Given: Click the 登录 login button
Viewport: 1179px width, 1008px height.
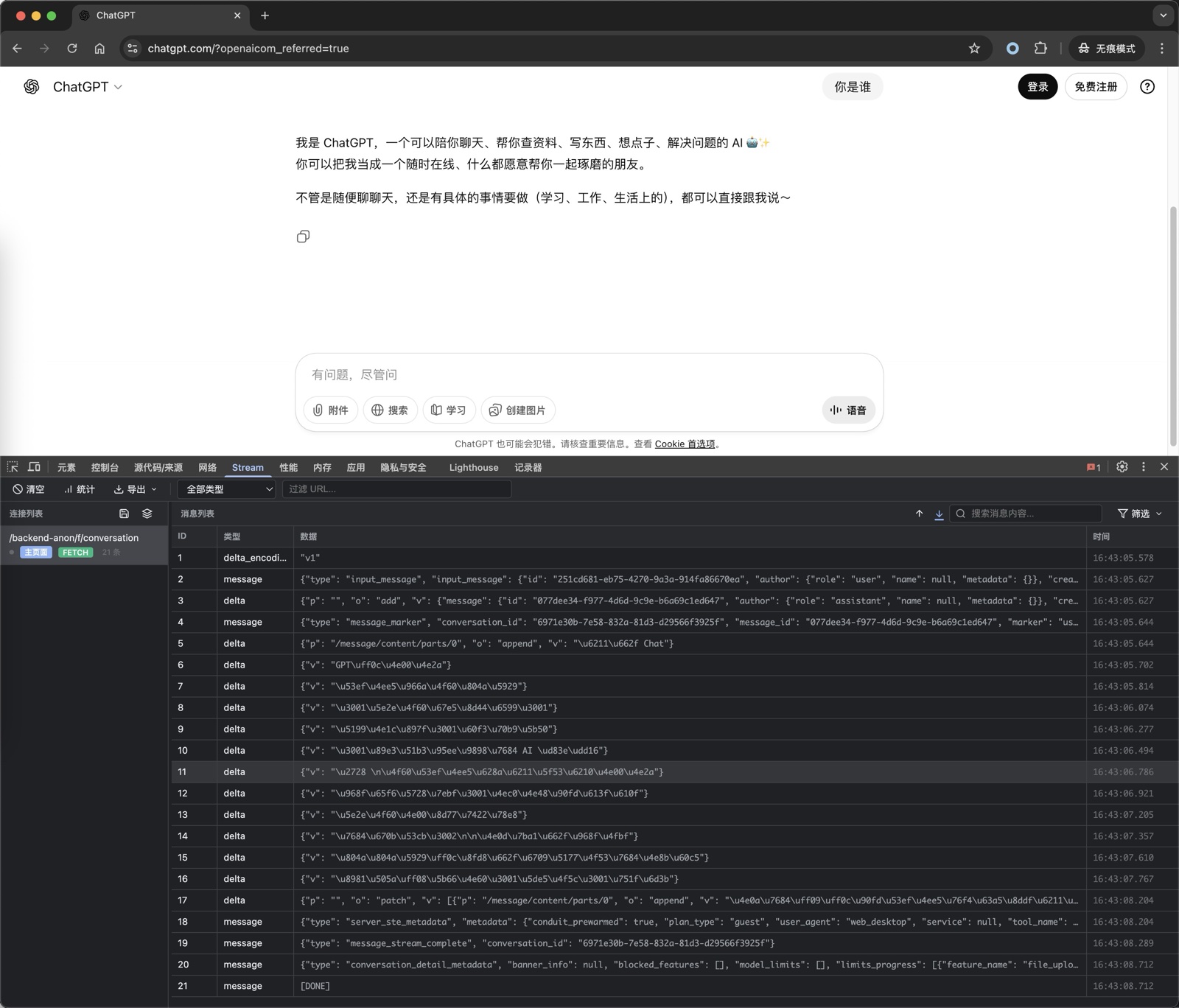Looking at the screenshot, I should coord(1038,87).
